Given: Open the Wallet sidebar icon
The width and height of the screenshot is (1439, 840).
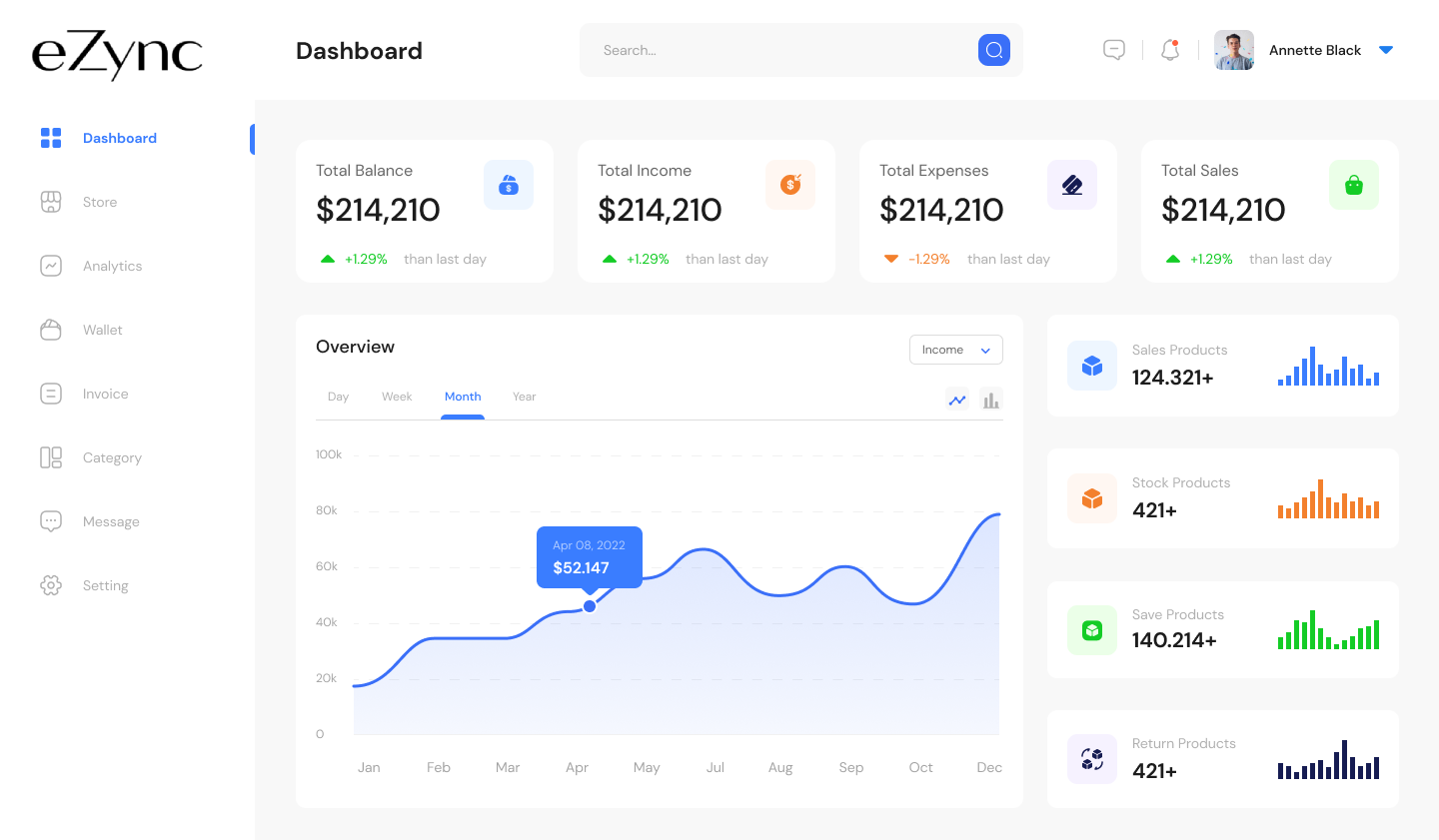Looking at the screenshot, I should 51,330.
